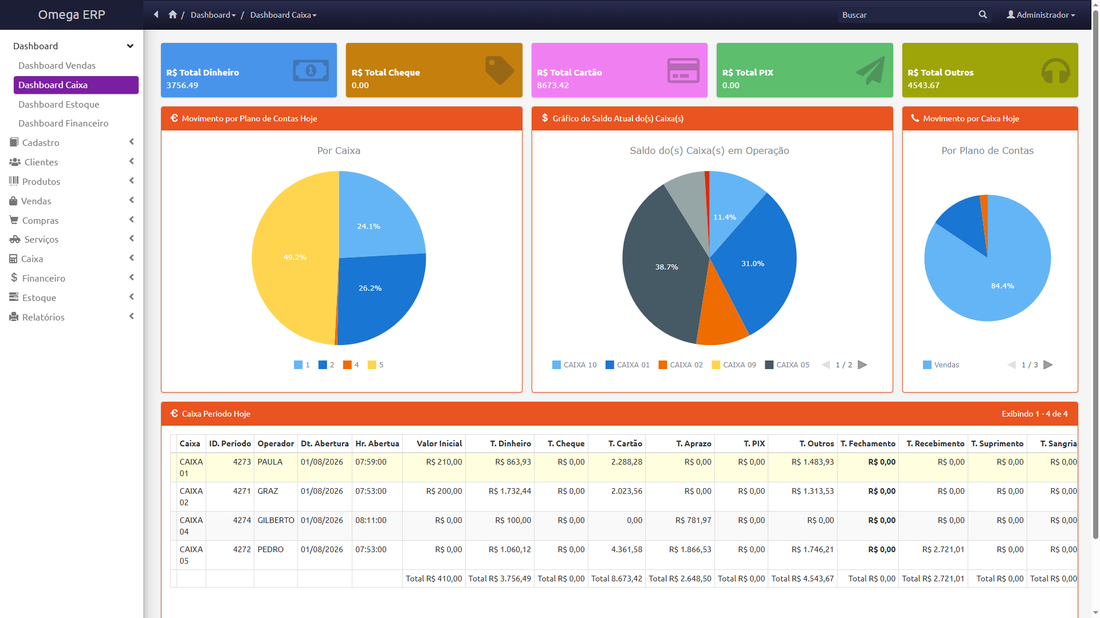
Task: Click the euro icon in the Movimento por Plano de Contas header
Action: (x=174, y=119)
